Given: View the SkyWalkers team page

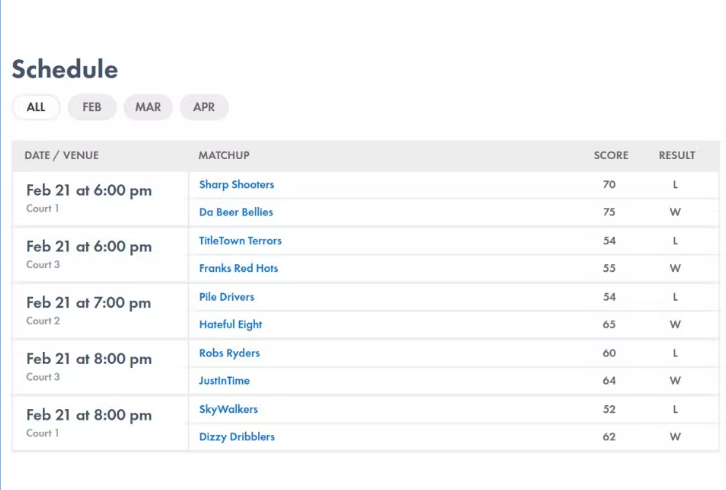Looking at the screenshot, I should (x=228, y=409).
